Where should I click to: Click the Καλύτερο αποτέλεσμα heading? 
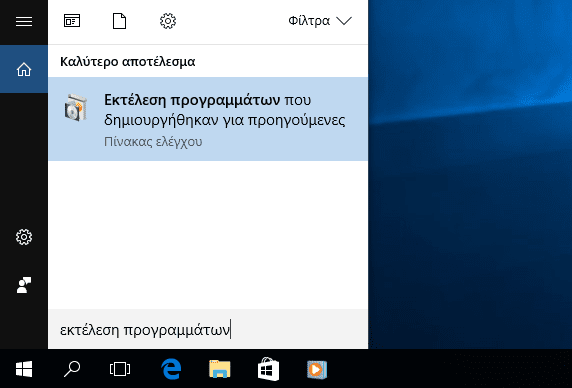tap(127, 62)
